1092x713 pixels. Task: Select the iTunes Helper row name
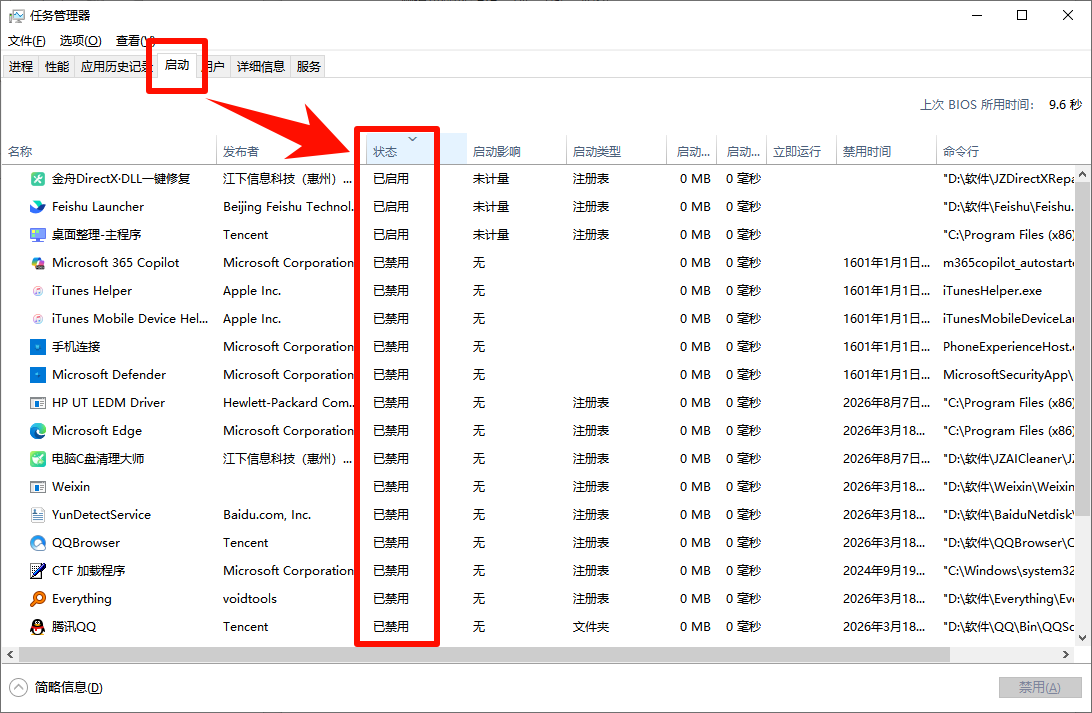pyautogui.click(x=92, y=291)
